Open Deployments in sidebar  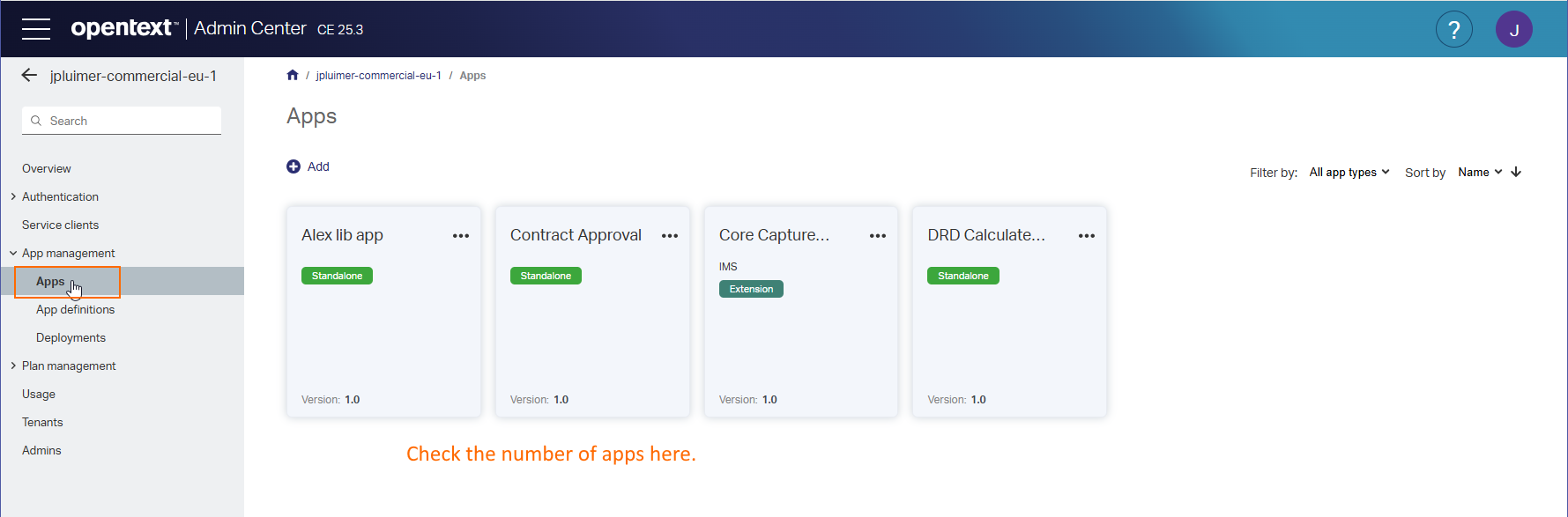[x=71, y=337]
